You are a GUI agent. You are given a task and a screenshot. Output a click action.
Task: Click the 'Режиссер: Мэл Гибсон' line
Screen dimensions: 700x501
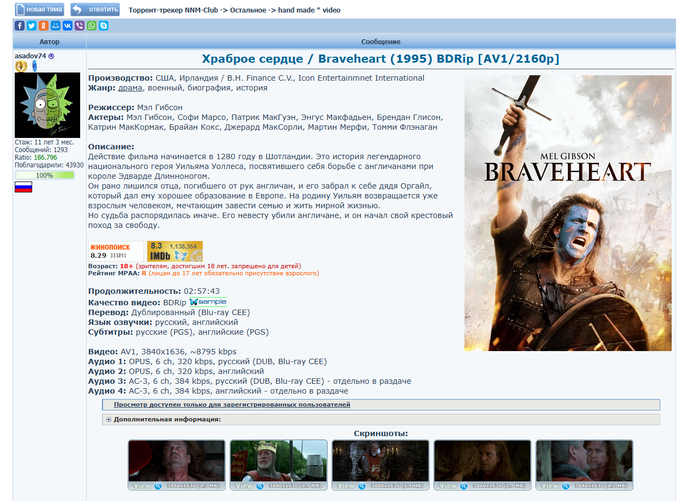135,107
